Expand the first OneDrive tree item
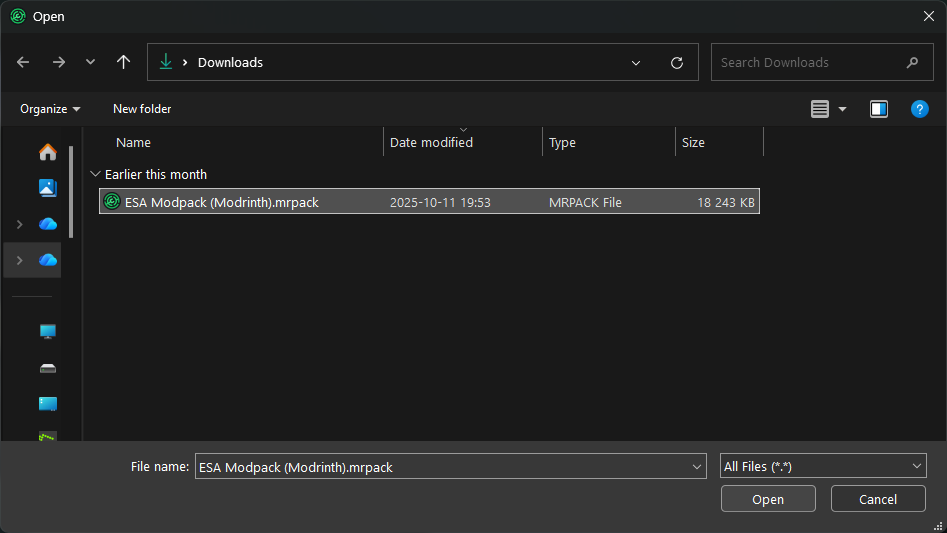This screenshot has height=533, width=947. (x=19, y=224)
